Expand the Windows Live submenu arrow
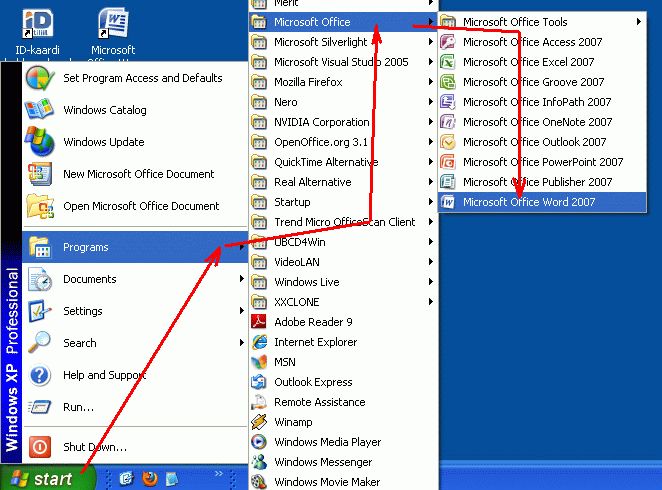 click(431, 282)
